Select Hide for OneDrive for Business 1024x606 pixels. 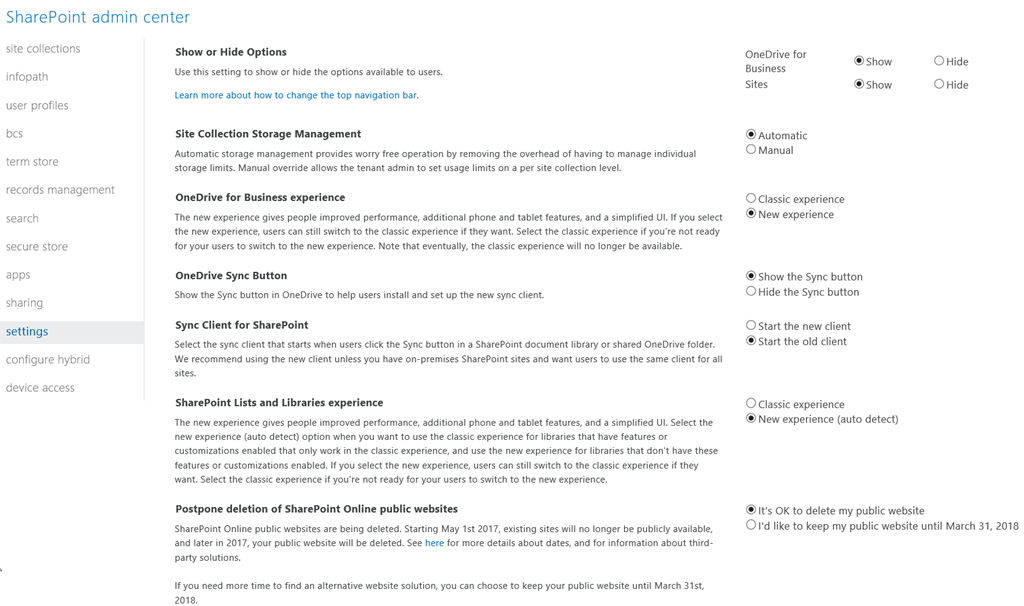coord(939,61)
